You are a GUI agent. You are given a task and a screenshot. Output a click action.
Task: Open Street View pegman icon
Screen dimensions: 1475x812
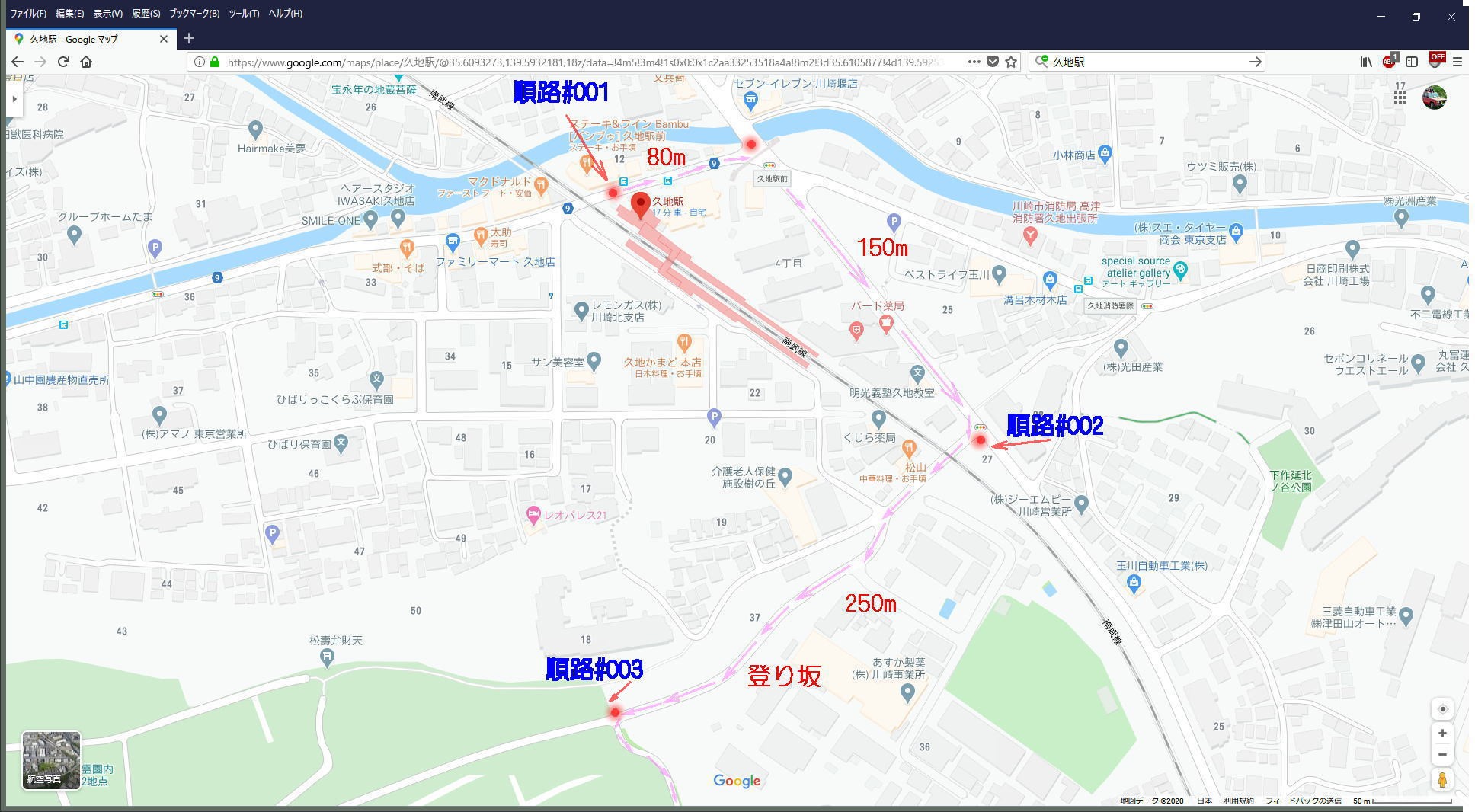click(1442, 780)
